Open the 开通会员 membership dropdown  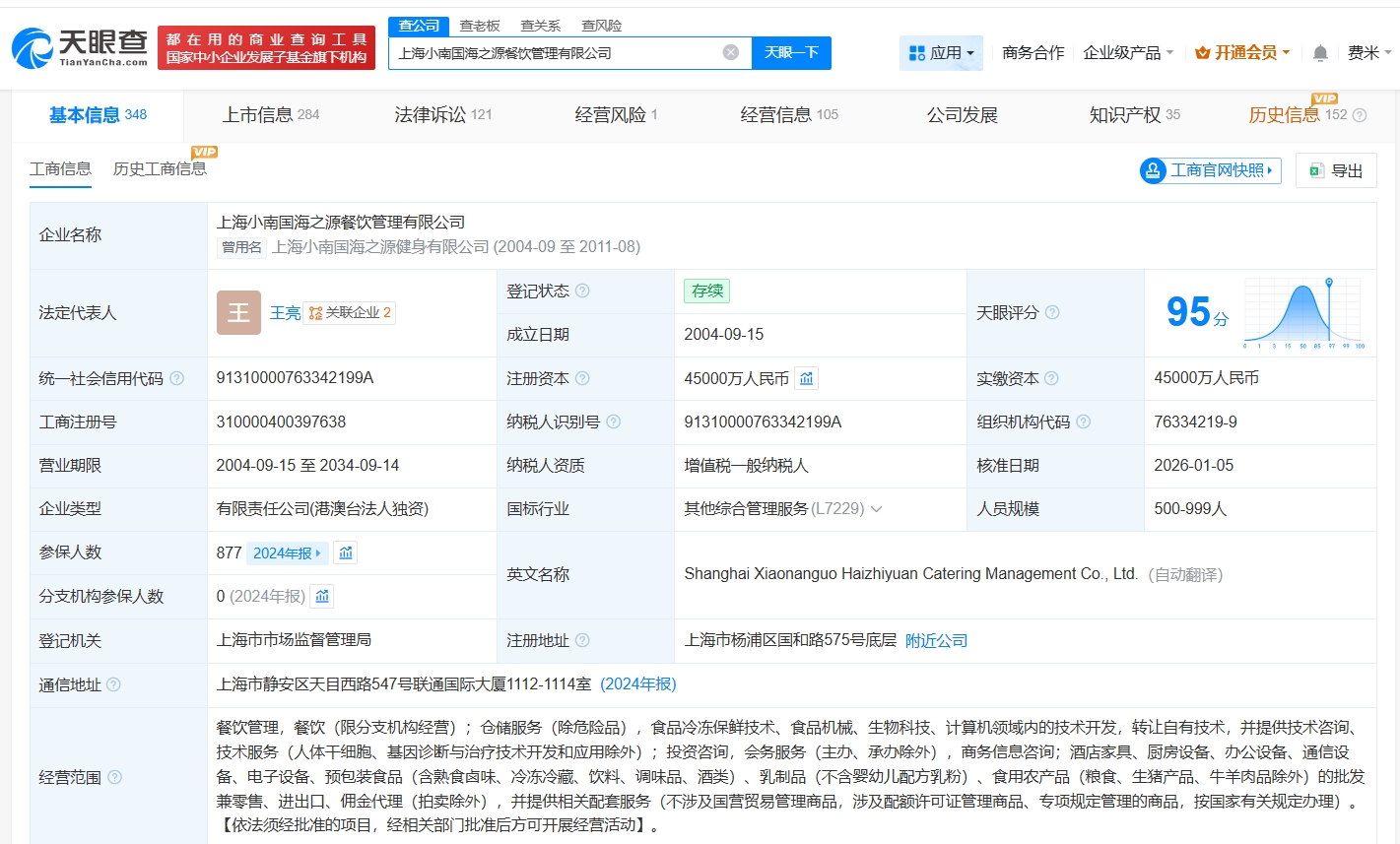coord(1242,53)
